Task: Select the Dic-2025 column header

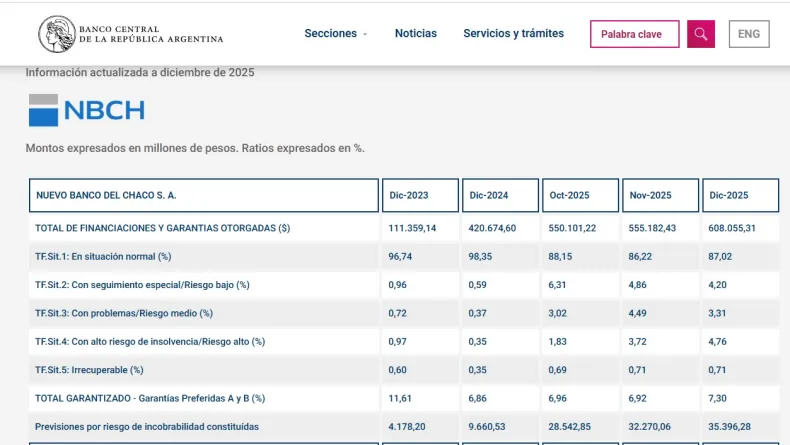Action: (740, 195)
